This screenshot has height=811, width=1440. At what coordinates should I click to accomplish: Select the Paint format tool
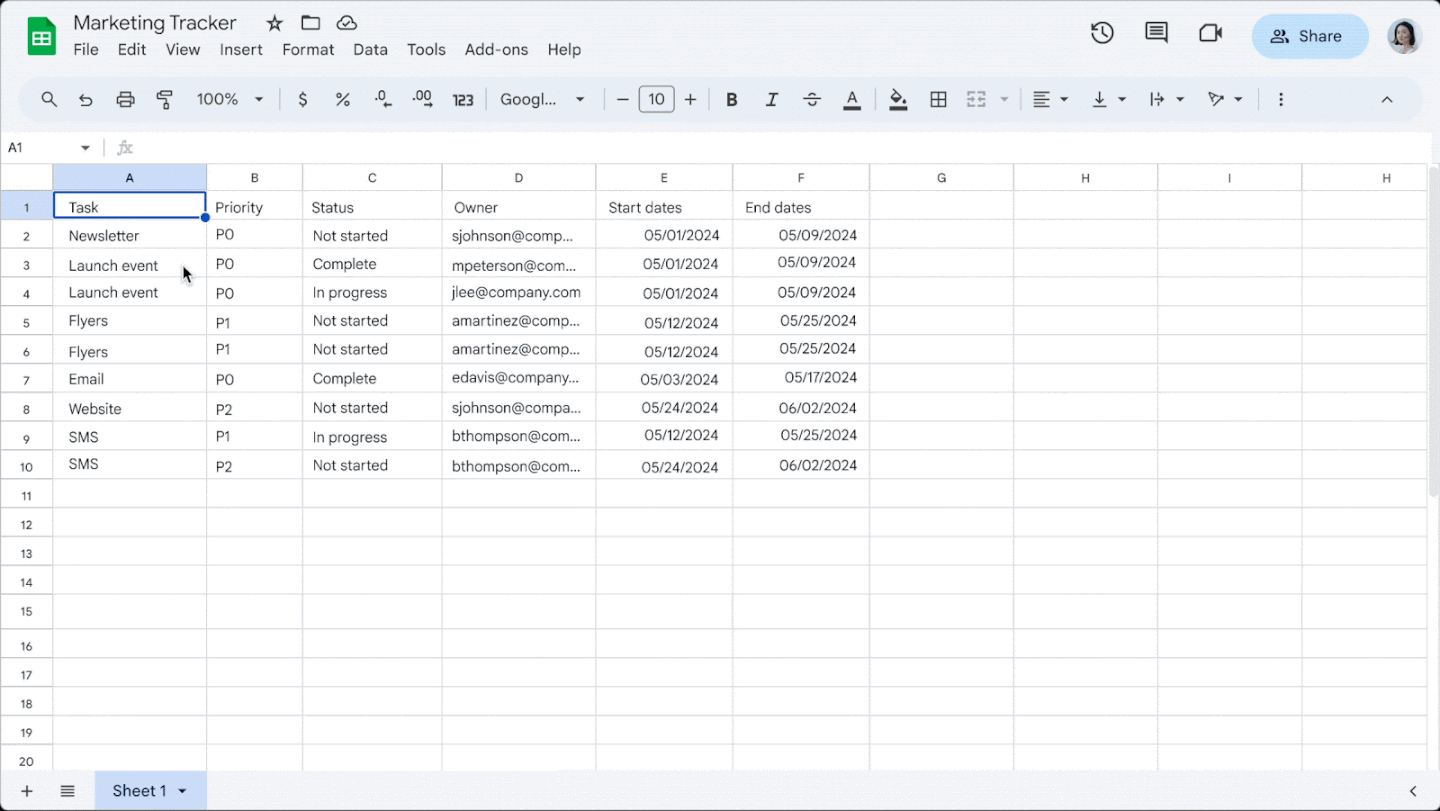pyautogui.click(x=165, y=99)
